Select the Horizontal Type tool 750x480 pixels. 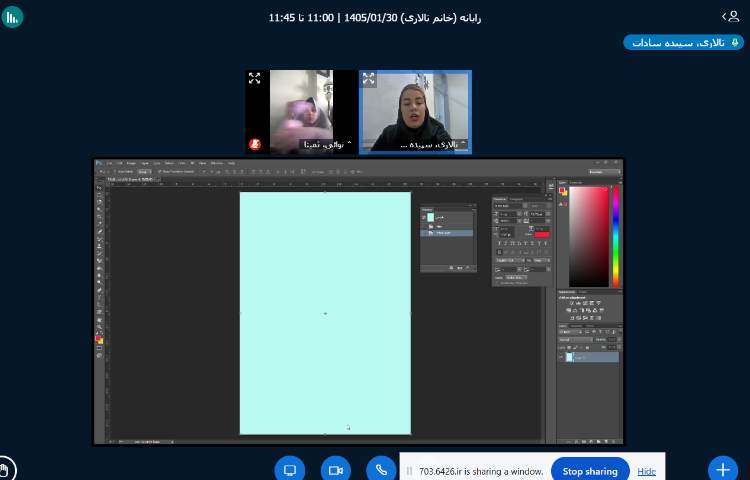(99, 296)
